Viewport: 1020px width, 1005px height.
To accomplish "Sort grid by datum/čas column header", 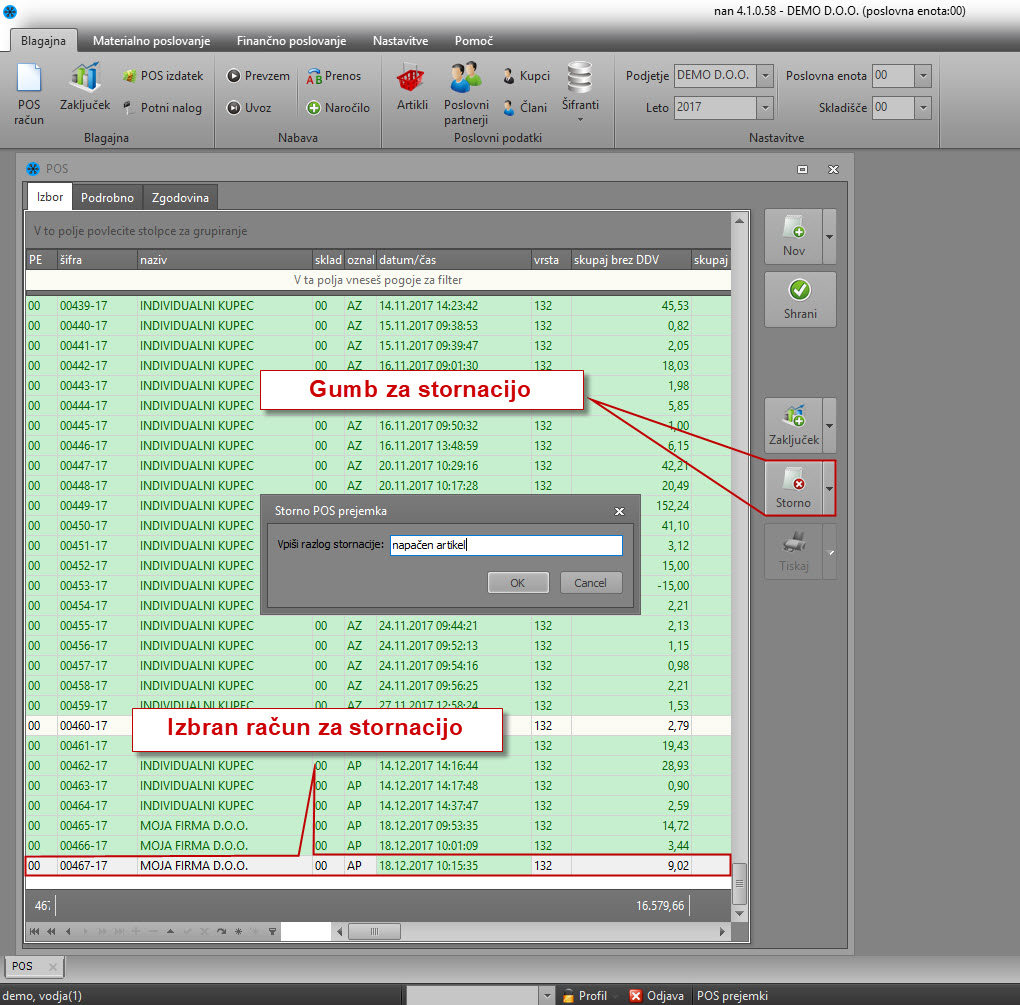I will pyautogui.click(x=453, y=260).
